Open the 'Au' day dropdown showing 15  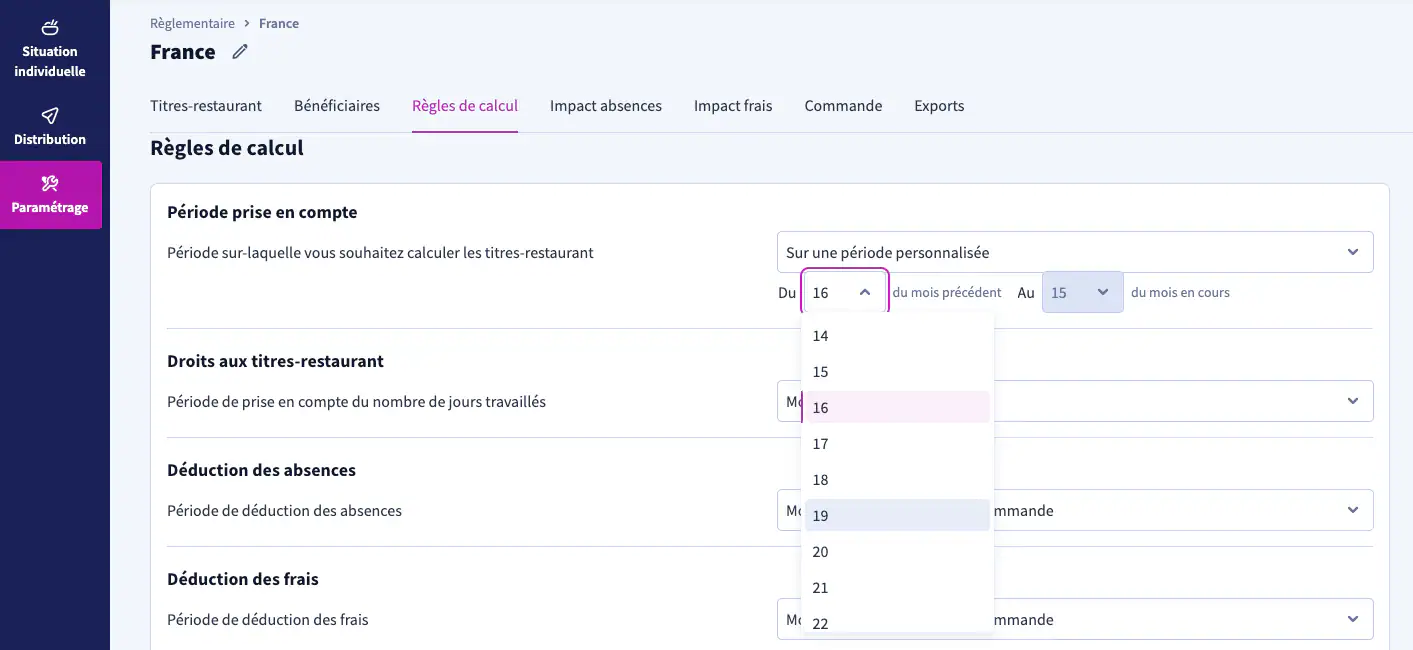tap(1083, 292)
